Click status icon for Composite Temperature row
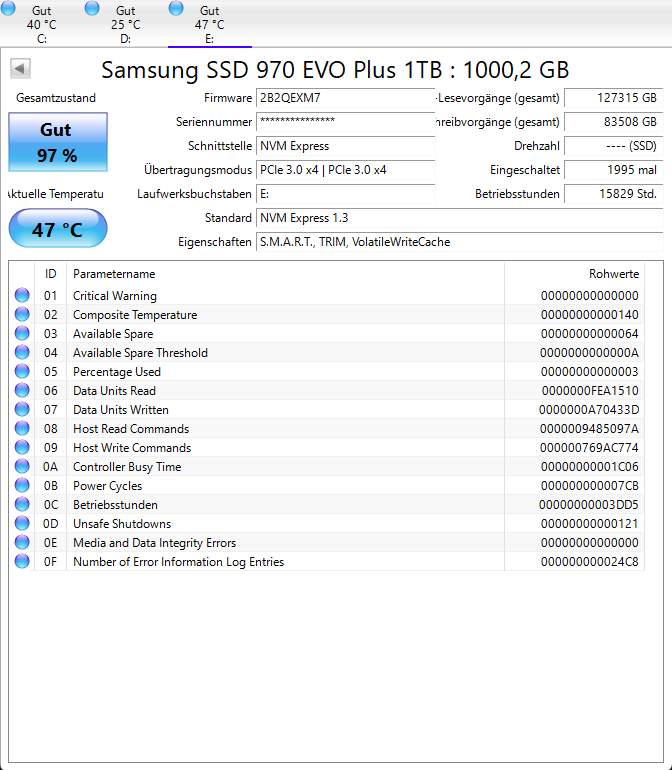The width and height of the screenshot is (672, 770). point(22,314)
